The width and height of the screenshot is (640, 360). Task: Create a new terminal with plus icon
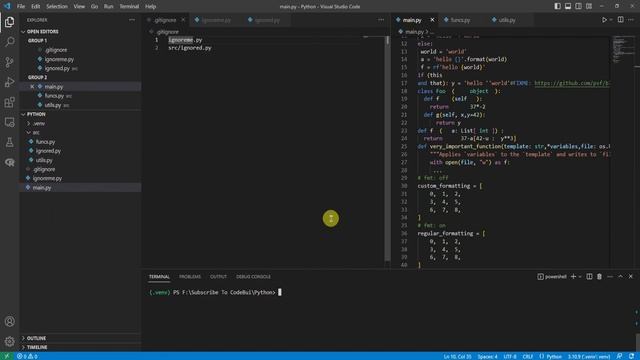[573, 276]
